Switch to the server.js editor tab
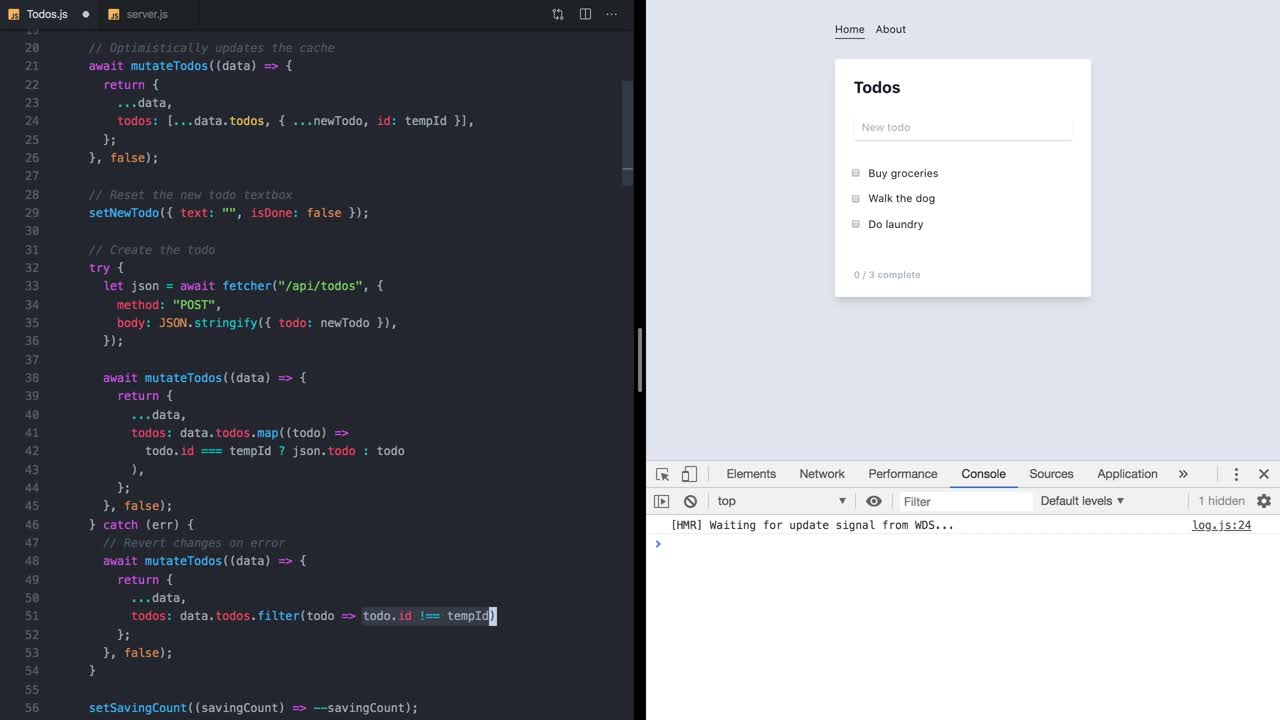 coord(146,14)
